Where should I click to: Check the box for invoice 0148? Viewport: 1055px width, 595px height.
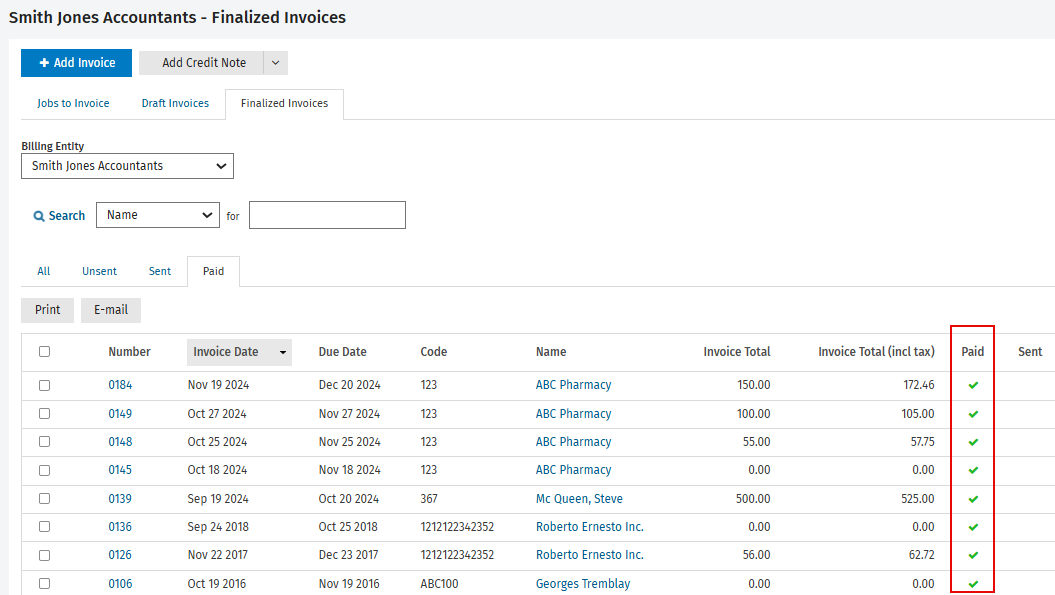pyautogui.click(x=44, y=442)
